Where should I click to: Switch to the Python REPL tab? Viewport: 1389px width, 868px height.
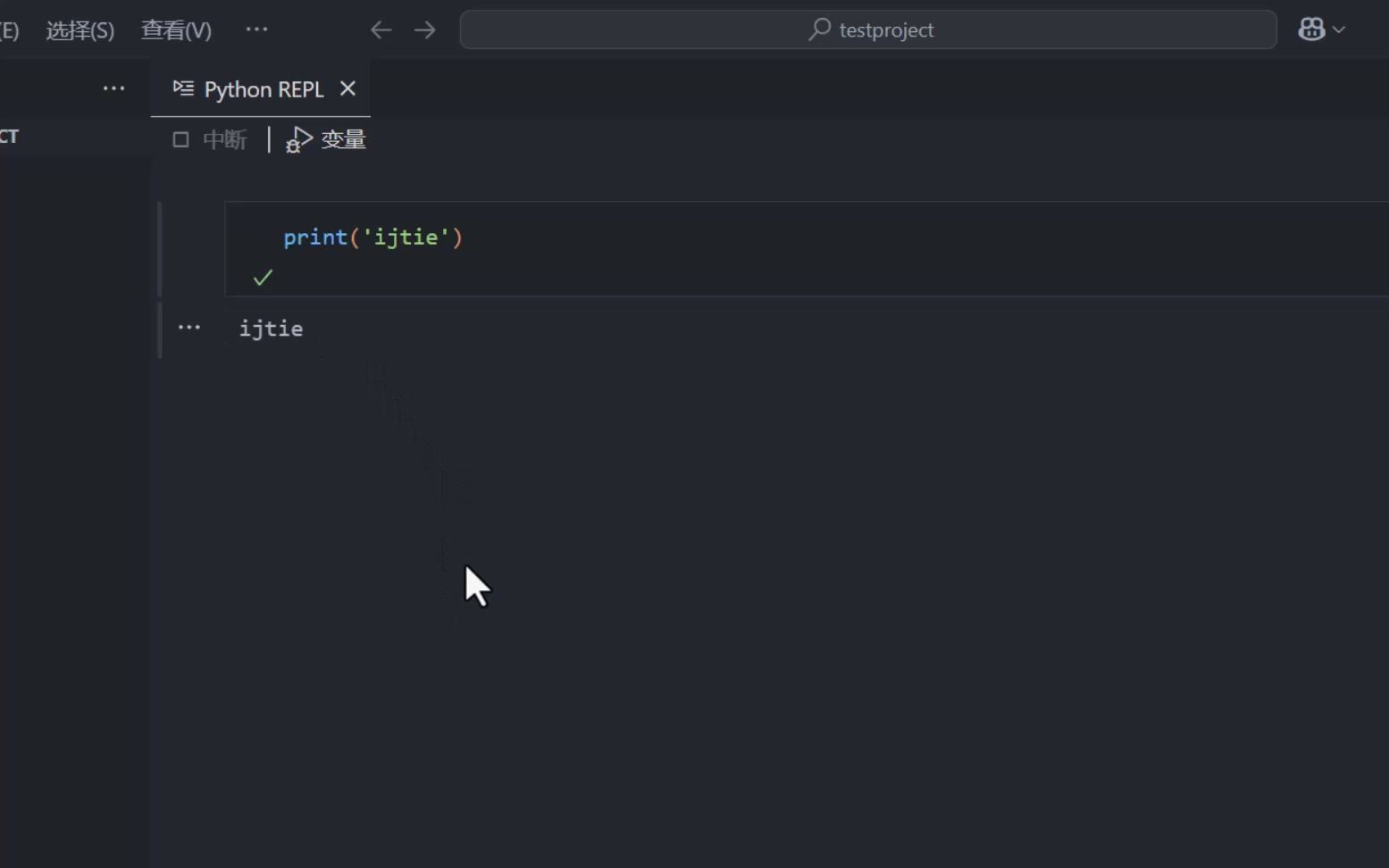pos(263,88)
